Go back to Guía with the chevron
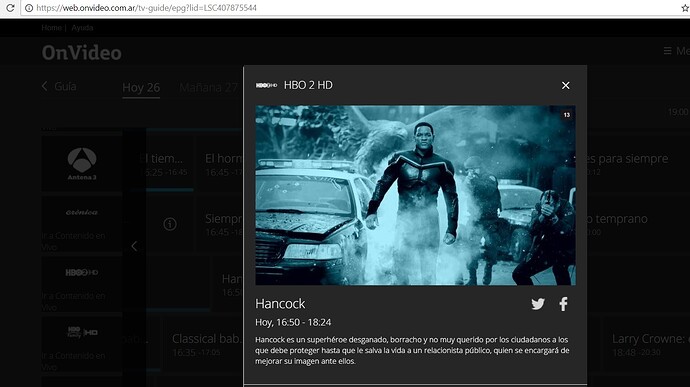 (x=59, y=86)
